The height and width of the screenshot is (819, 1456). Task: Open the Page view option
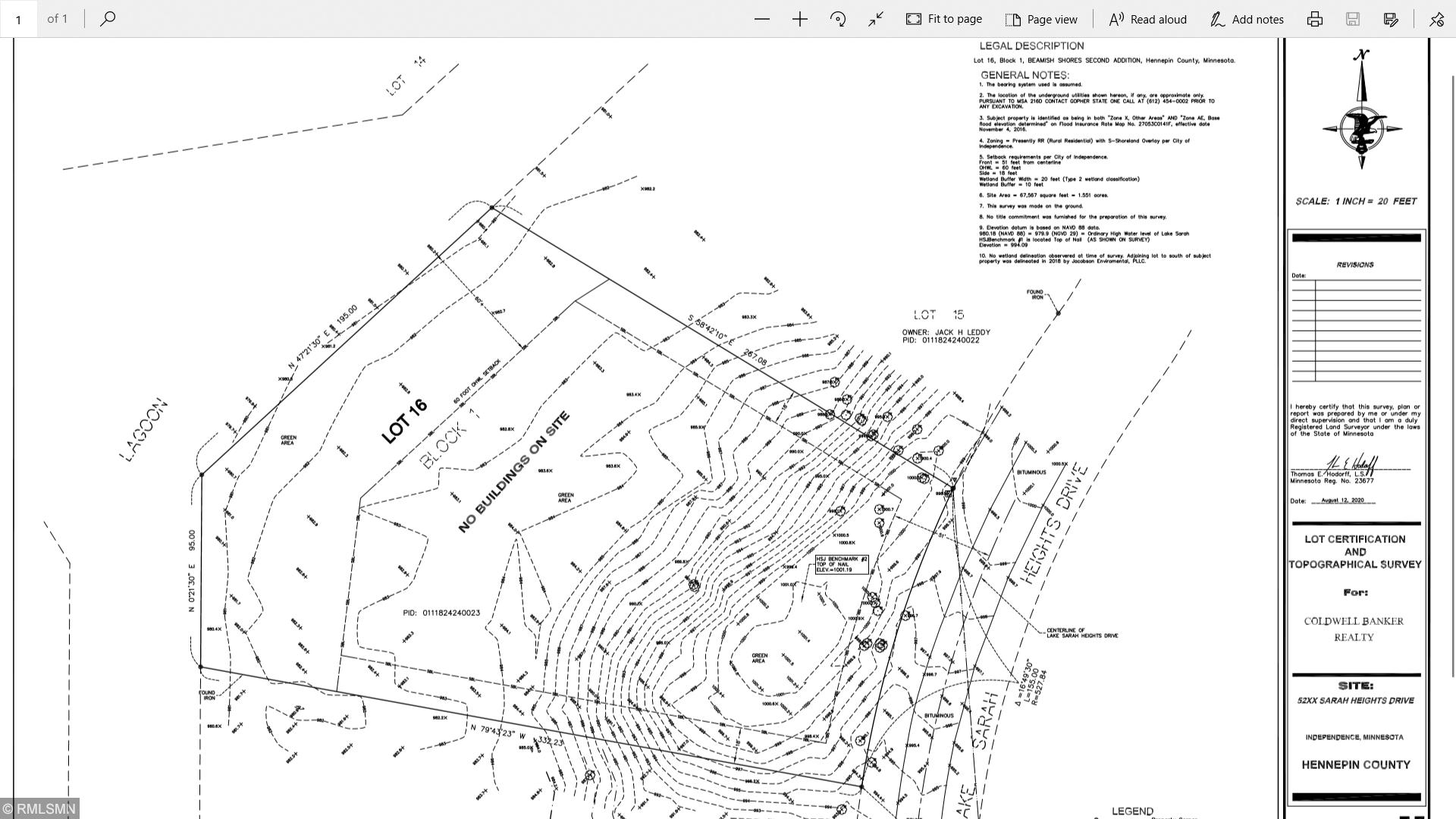tap(1041, 19)
